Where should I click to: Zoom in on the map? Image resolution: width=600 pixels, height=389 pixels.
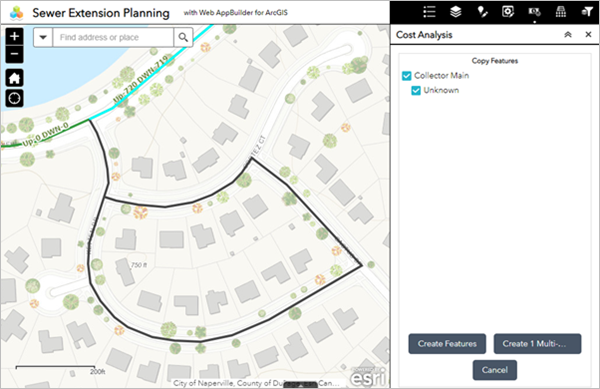15,36
